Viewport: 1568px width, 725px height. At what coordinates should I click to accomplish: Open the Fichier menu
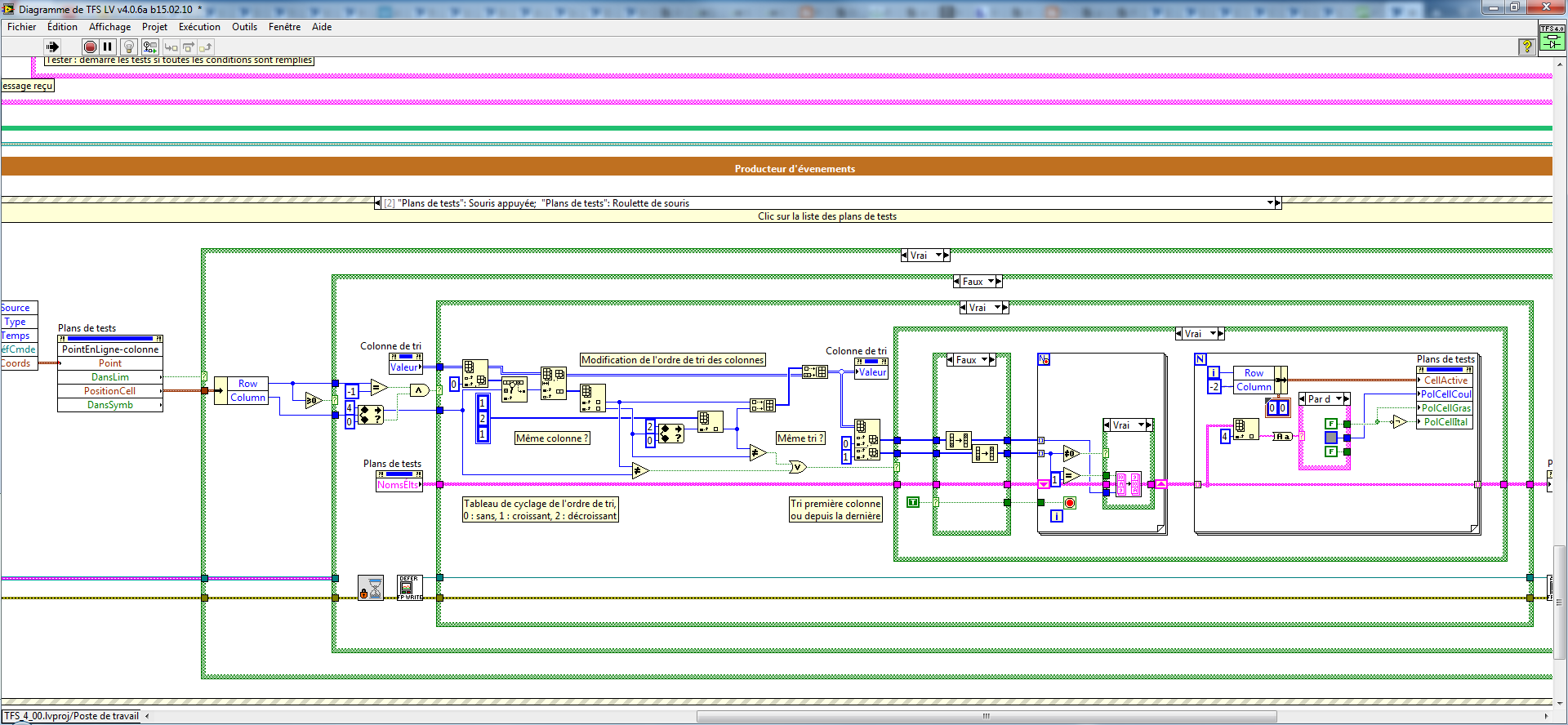pyautogui.click(x=21, y=27)
